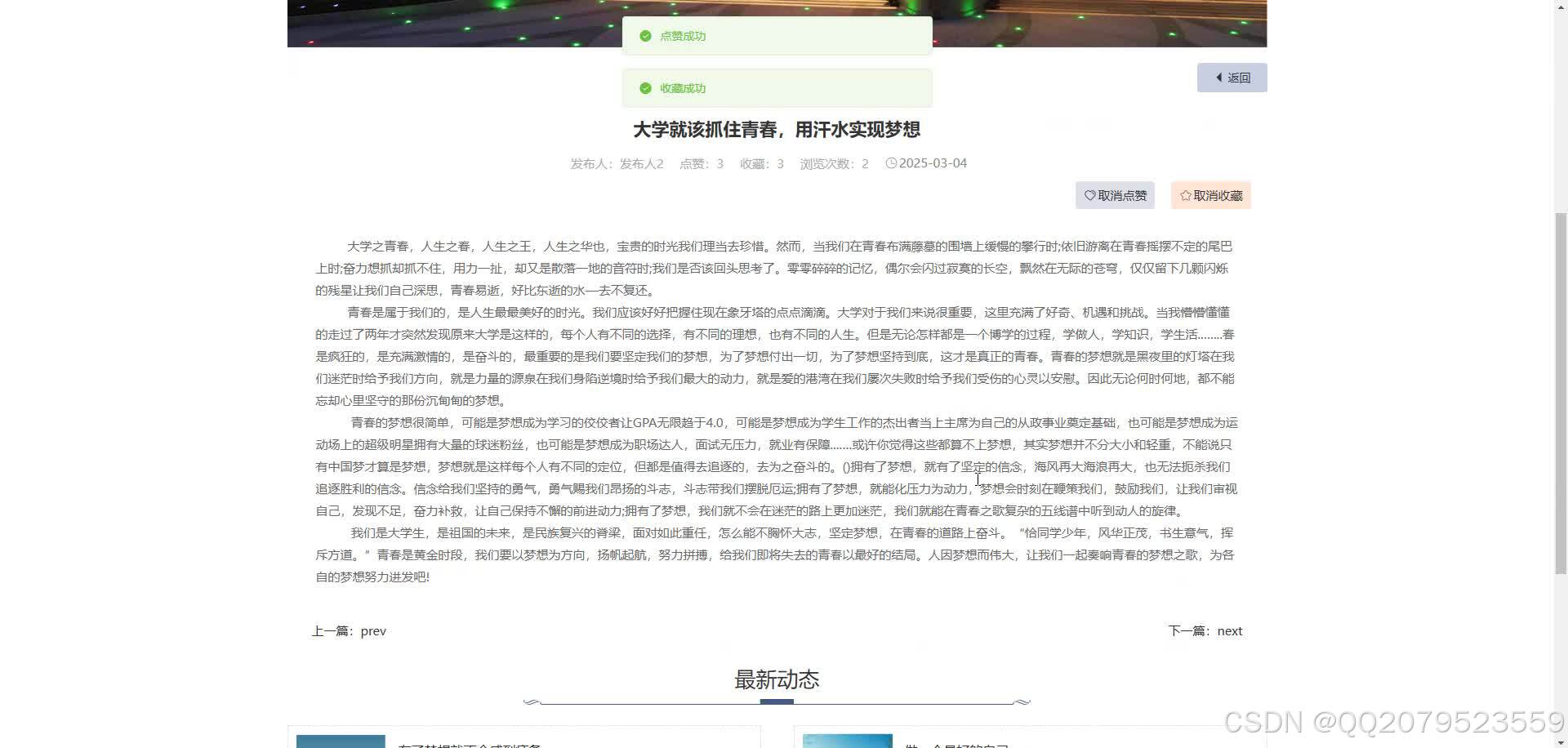Dismiss the 点赞成功 notification

click(776, 36)
